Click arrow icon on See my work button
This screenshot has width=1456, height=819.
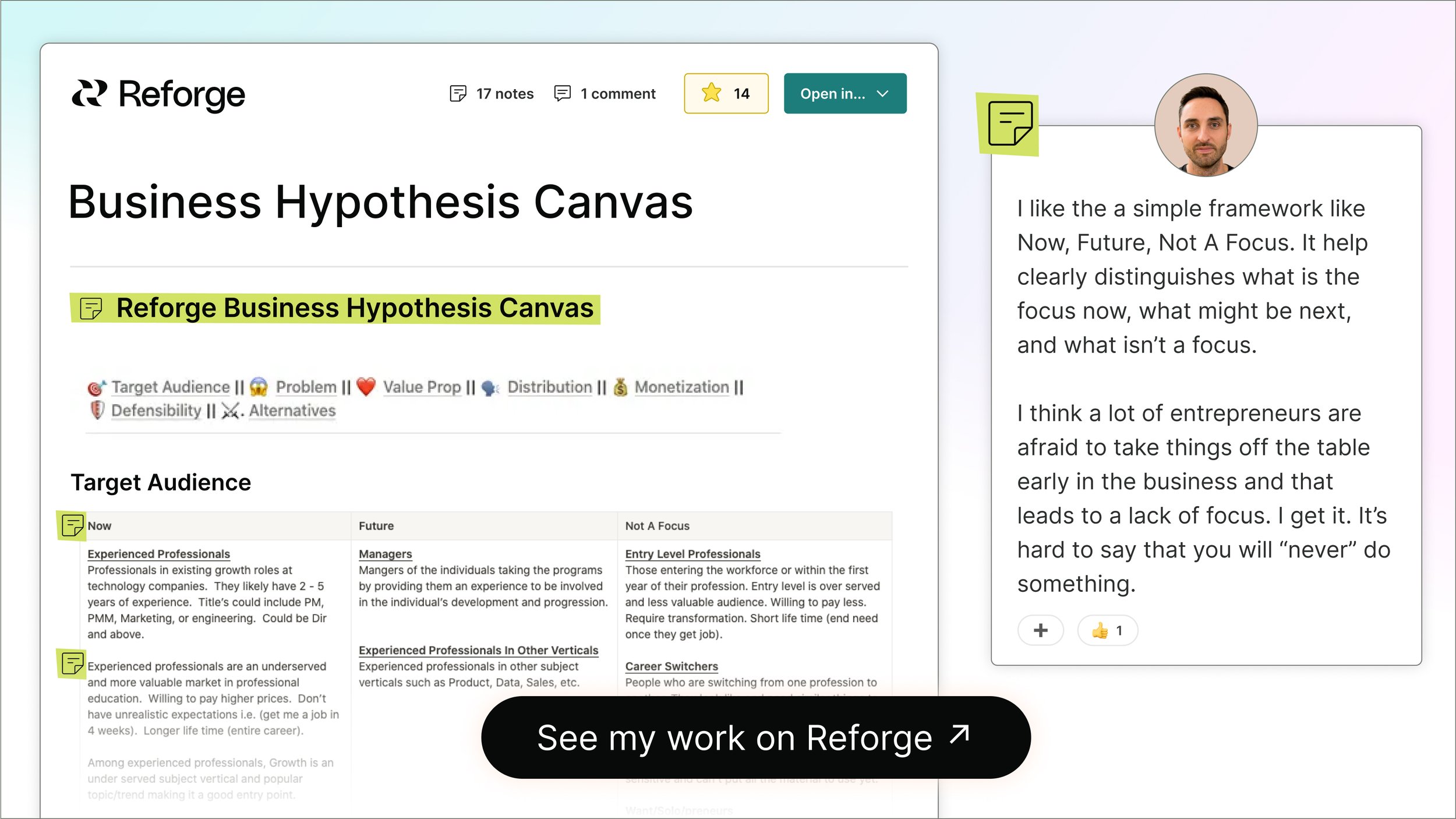(959, 735)
